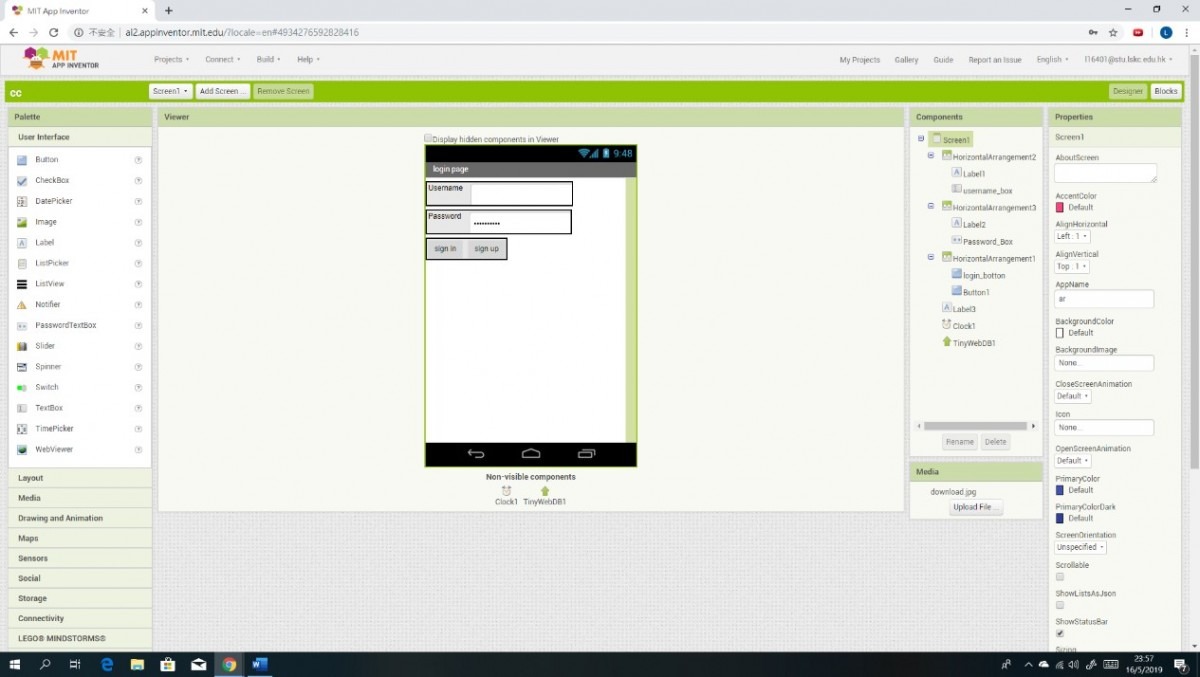Toggle the Scrollable checkbox
Image resolution: width=1200 pixels, height=677 pixels.
click(x=1060, y=577)
